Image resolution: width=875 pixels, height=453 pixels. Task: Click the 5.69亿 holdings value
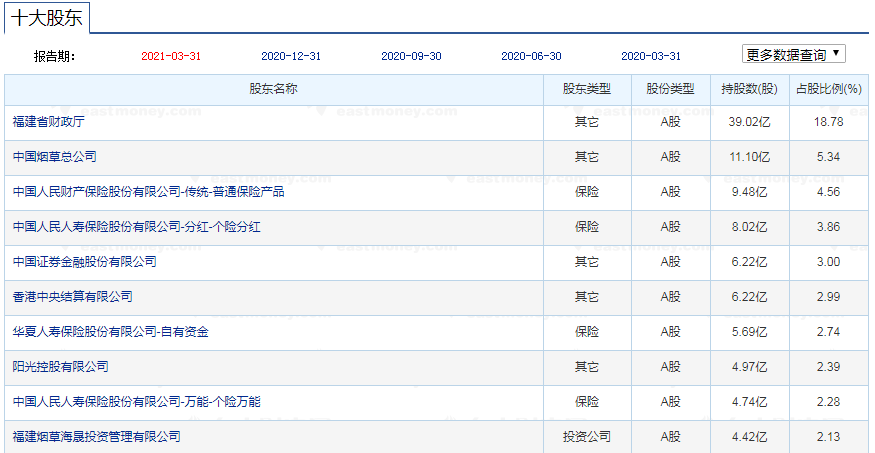tap(749, 332)
